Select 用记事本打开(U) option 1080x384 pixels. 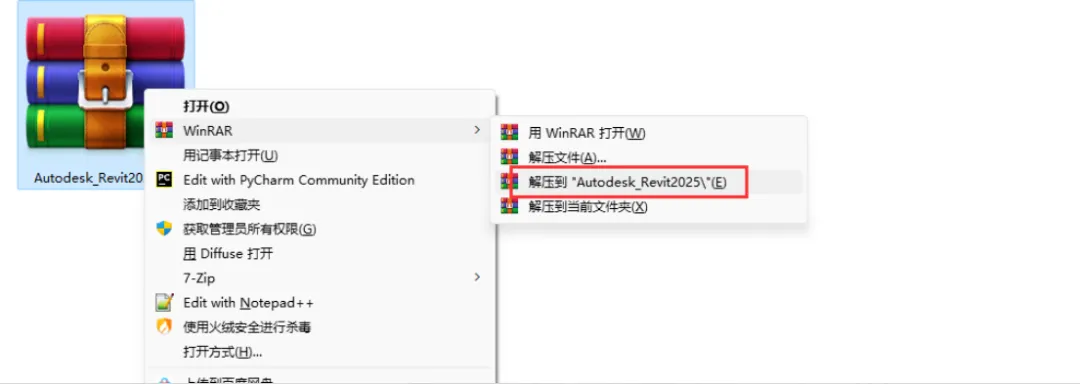click(x=321, y=155)
